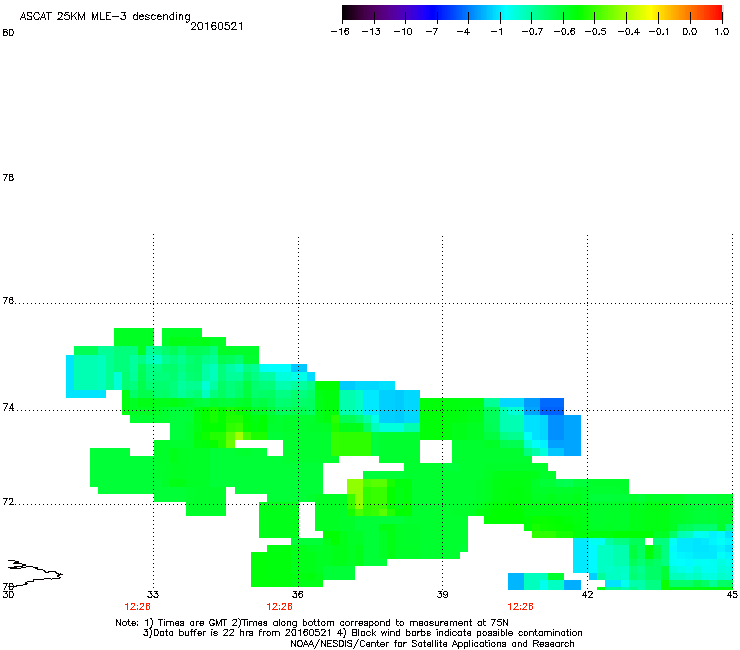Click the 0.0 label on the color scale
Image resolution: width=740 pixels, height=650 pixels.
point(690,32)
